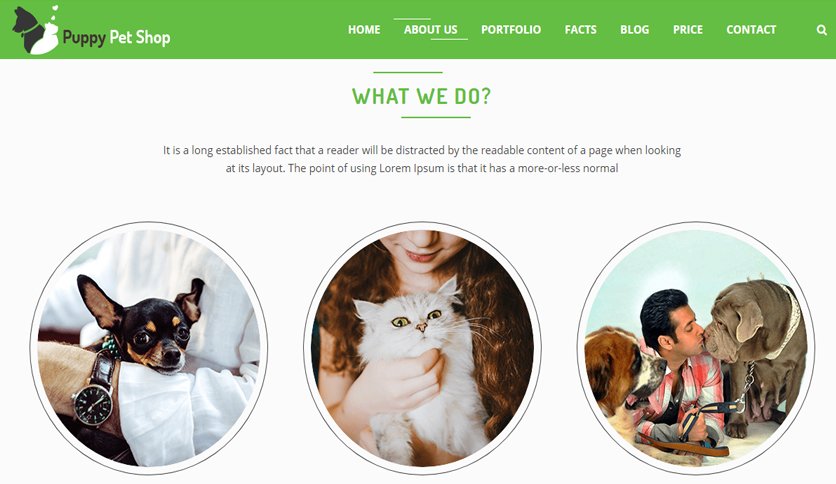Open the man kissing dog photo
This screenshot has width=836, height=484.
point(696,348)
